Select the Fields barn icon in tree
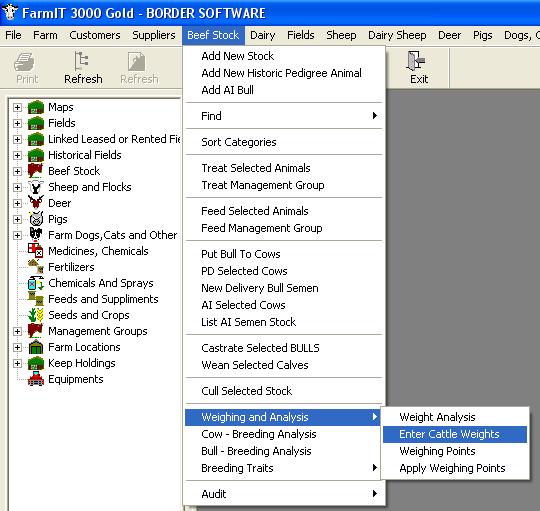The image size is (540, 511). click(x=36, y=123)
